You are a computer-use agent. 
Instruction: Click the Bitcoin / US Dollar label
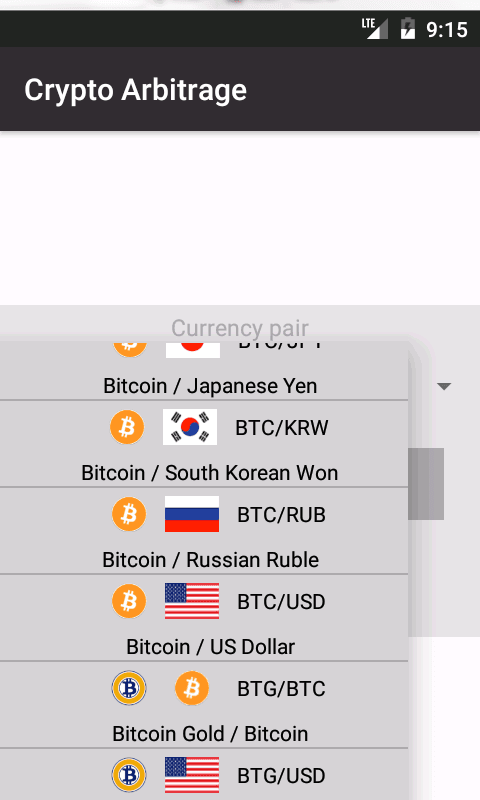[x=210, y=647]
